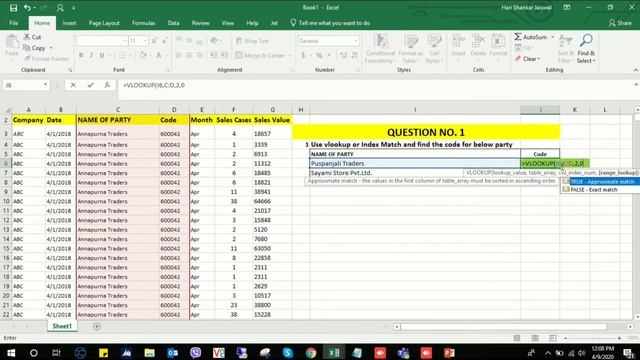Switch to Page Break Preview button

click(x=553, y=338)
